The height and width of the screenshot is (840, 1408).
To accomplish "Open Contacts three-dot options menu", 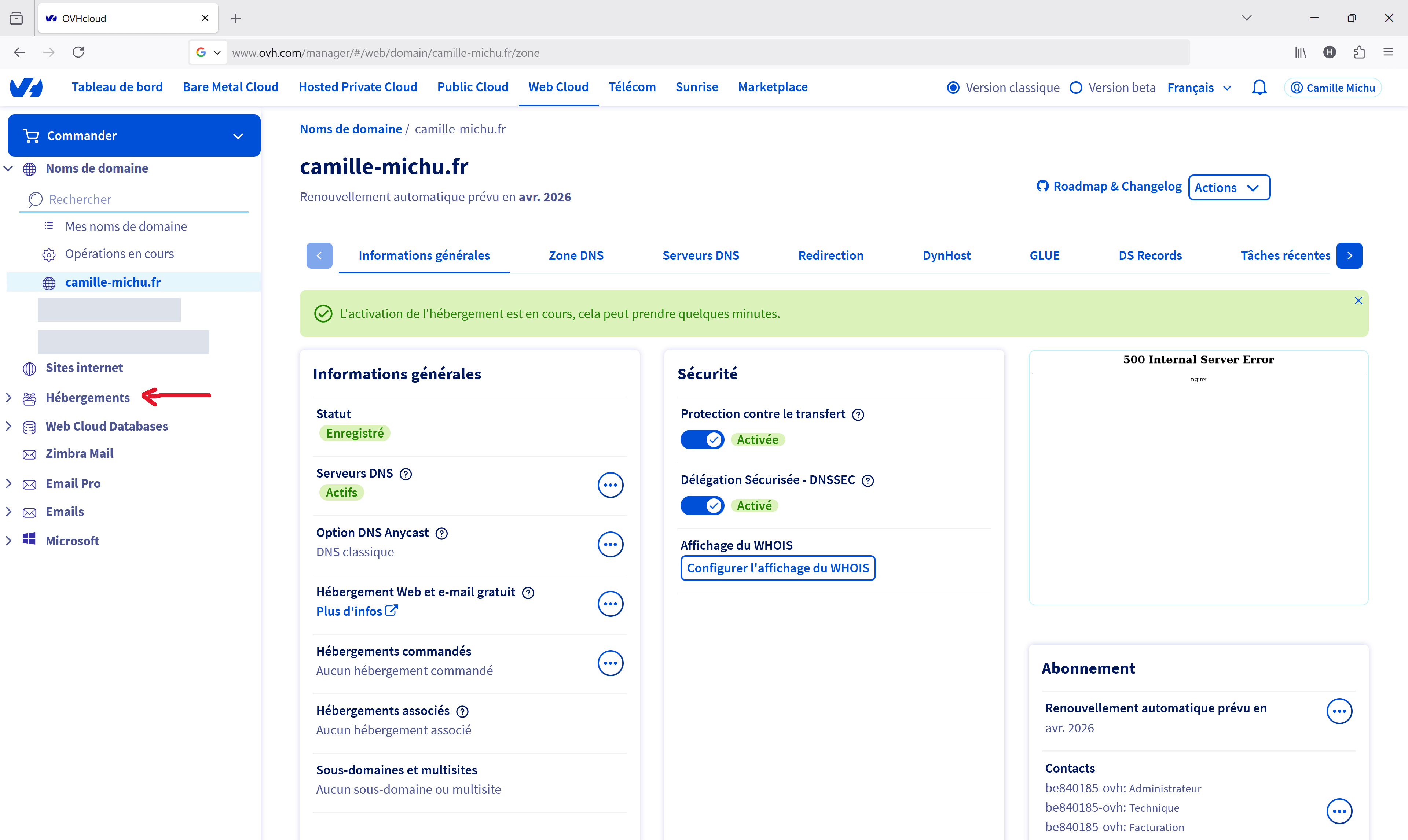I will pos(1339,811).
